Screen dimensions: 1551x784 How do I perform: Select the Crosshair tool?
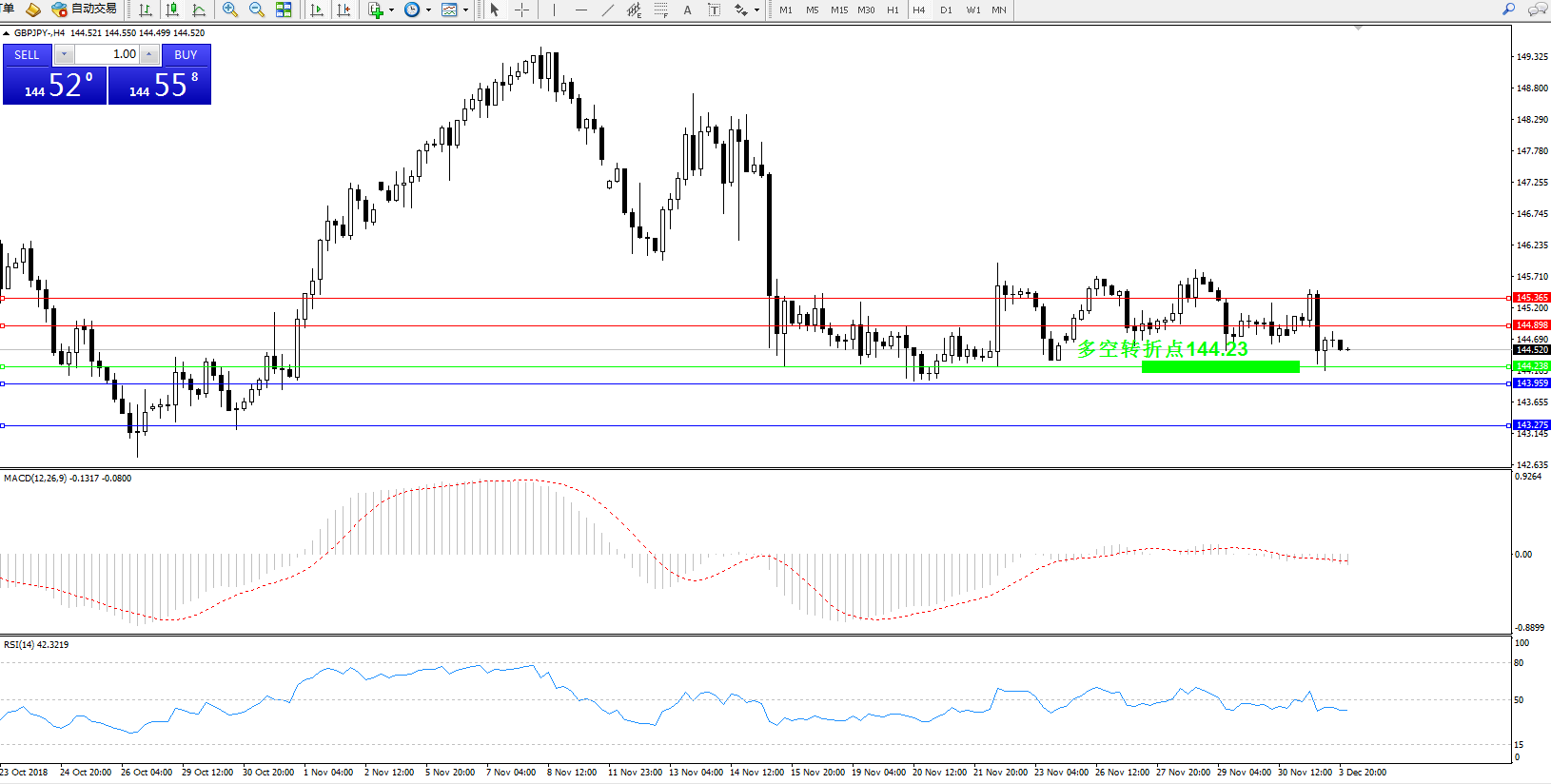click(x=521, y=10)
